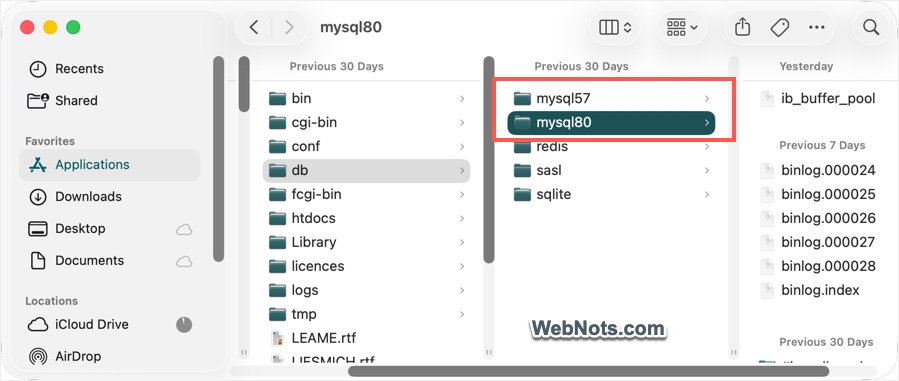The width and height of the screenshot is (899, 381).
Task: Click the iCloud Drive storage pie indicator
Action: (184, 325)
